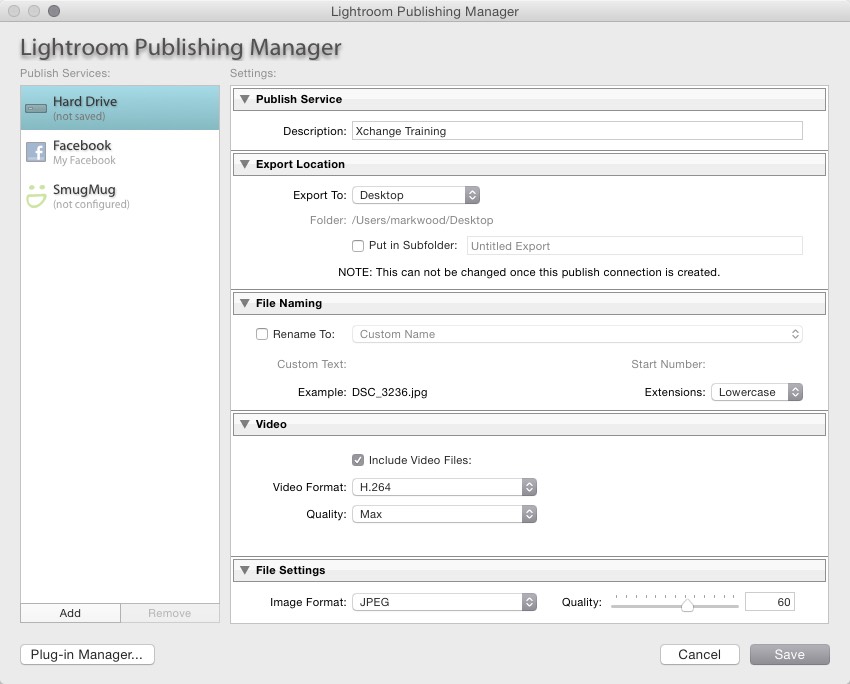The width and height of the screenshot is (850, 684).
Task: Collapse the Video section
Action: click(x=245, y=424)
